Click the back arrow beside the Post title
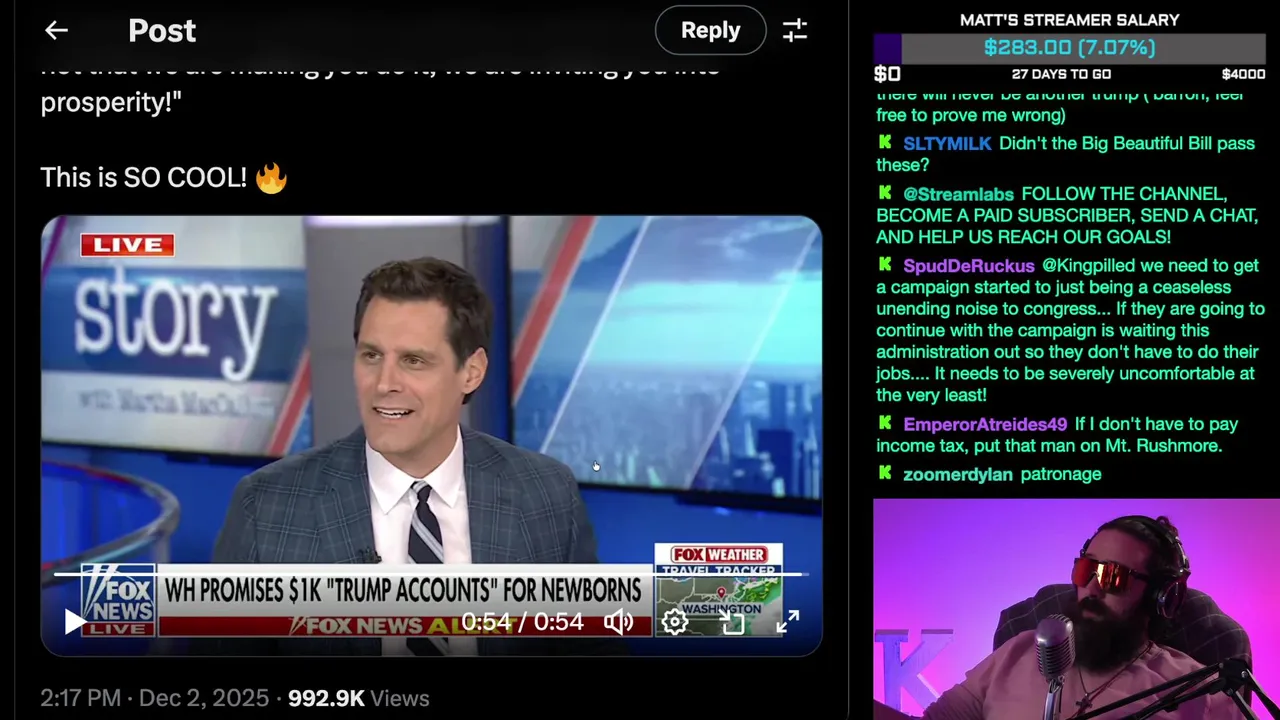This screenshot has width=1280, height=720. click(x=56, y=30)
